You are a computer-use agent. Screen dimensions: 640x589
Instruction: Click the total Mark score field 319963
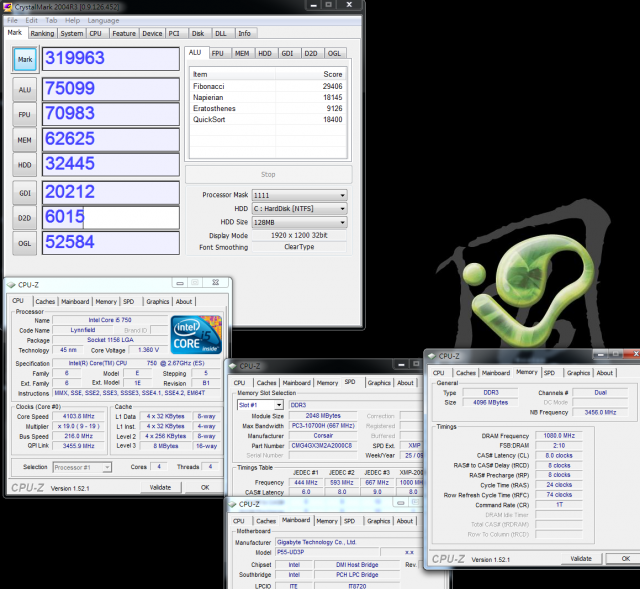[x=111, y=59]
